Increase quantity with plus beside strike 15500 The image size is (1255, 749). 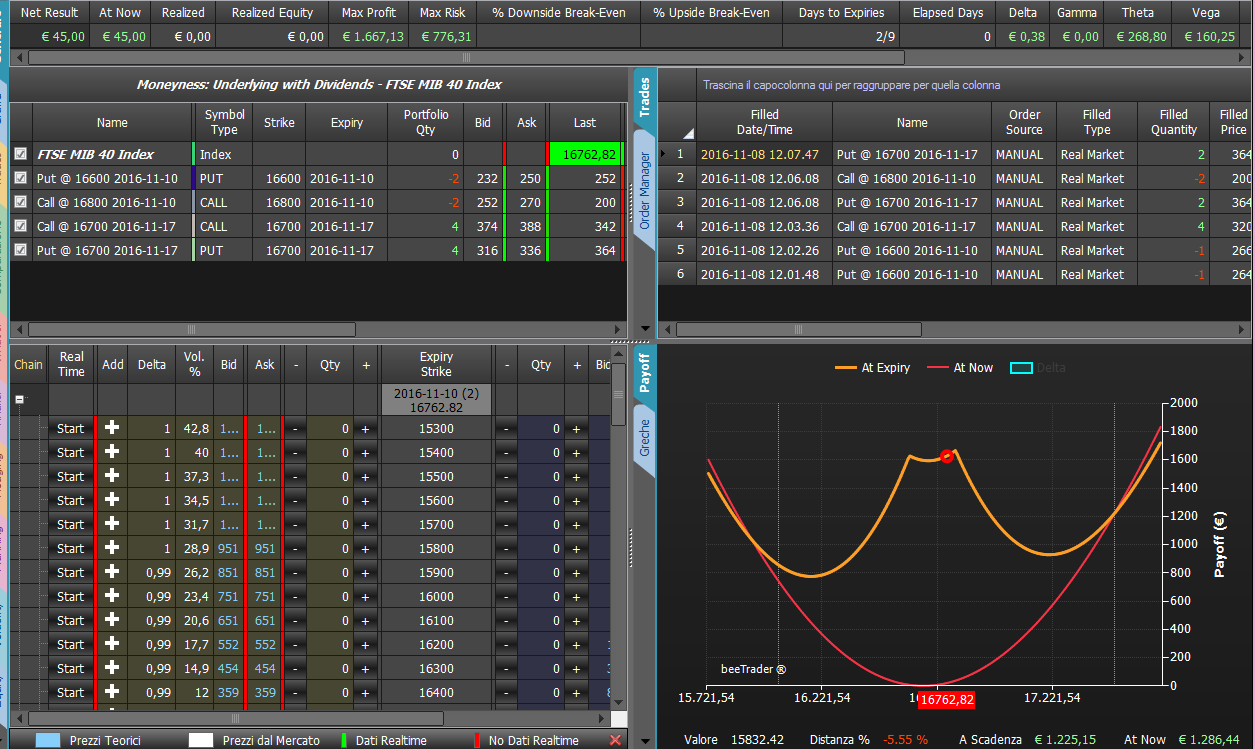365,476
